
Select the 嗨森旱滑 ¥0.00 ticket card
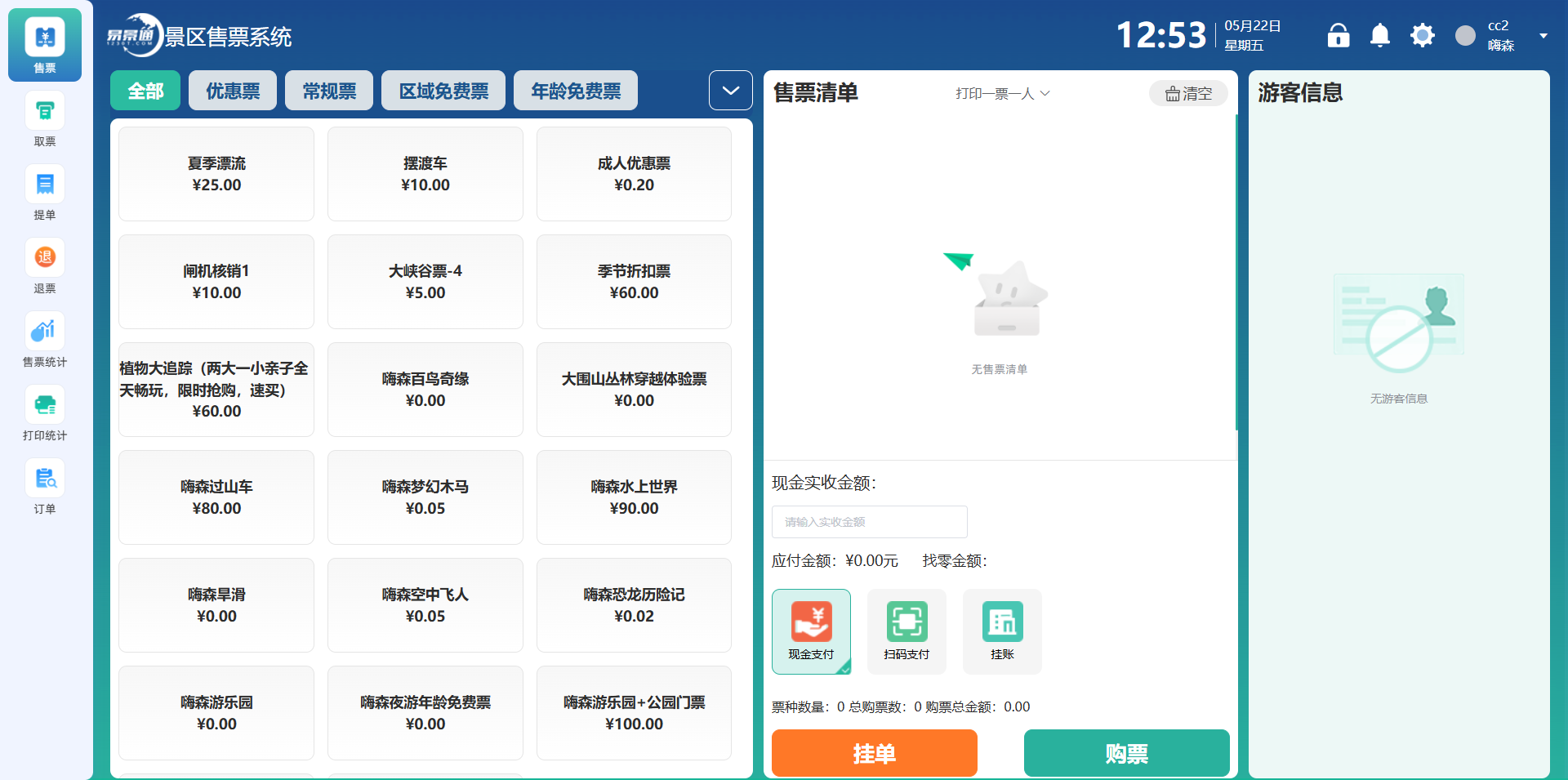click(216, 605)
